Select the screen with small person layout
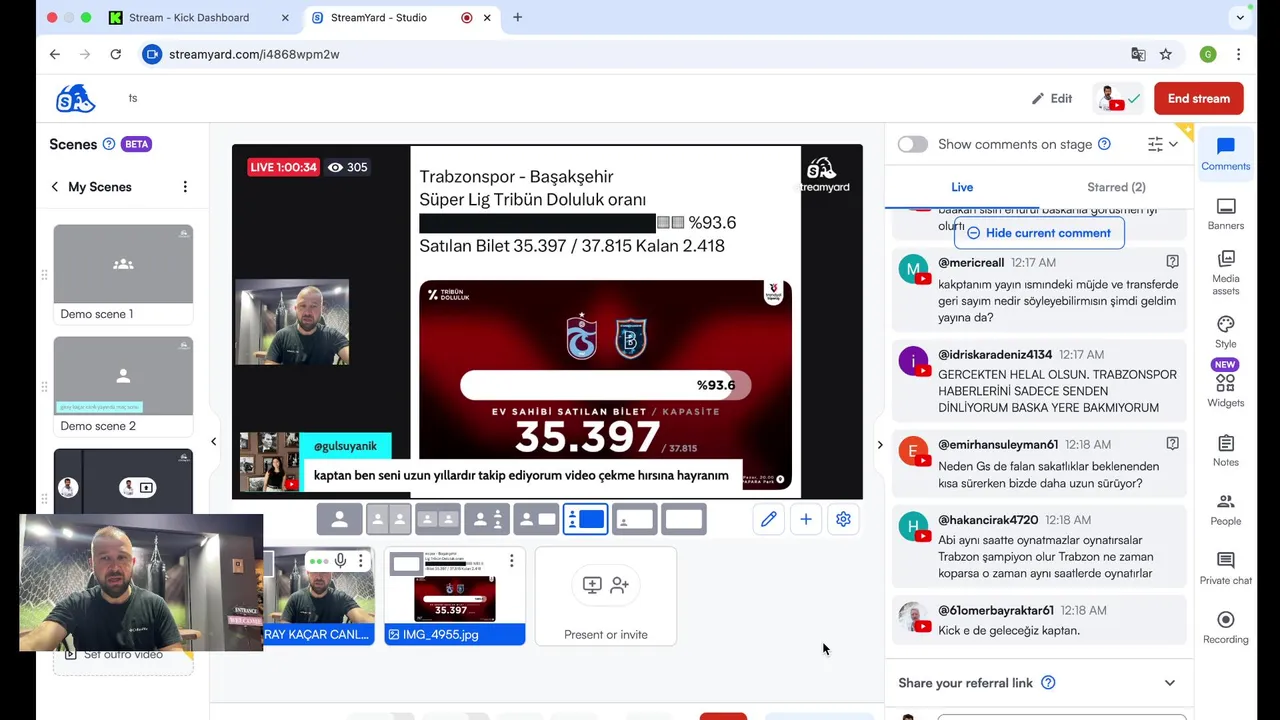The image size is (1280, 720). click(634, 519)
